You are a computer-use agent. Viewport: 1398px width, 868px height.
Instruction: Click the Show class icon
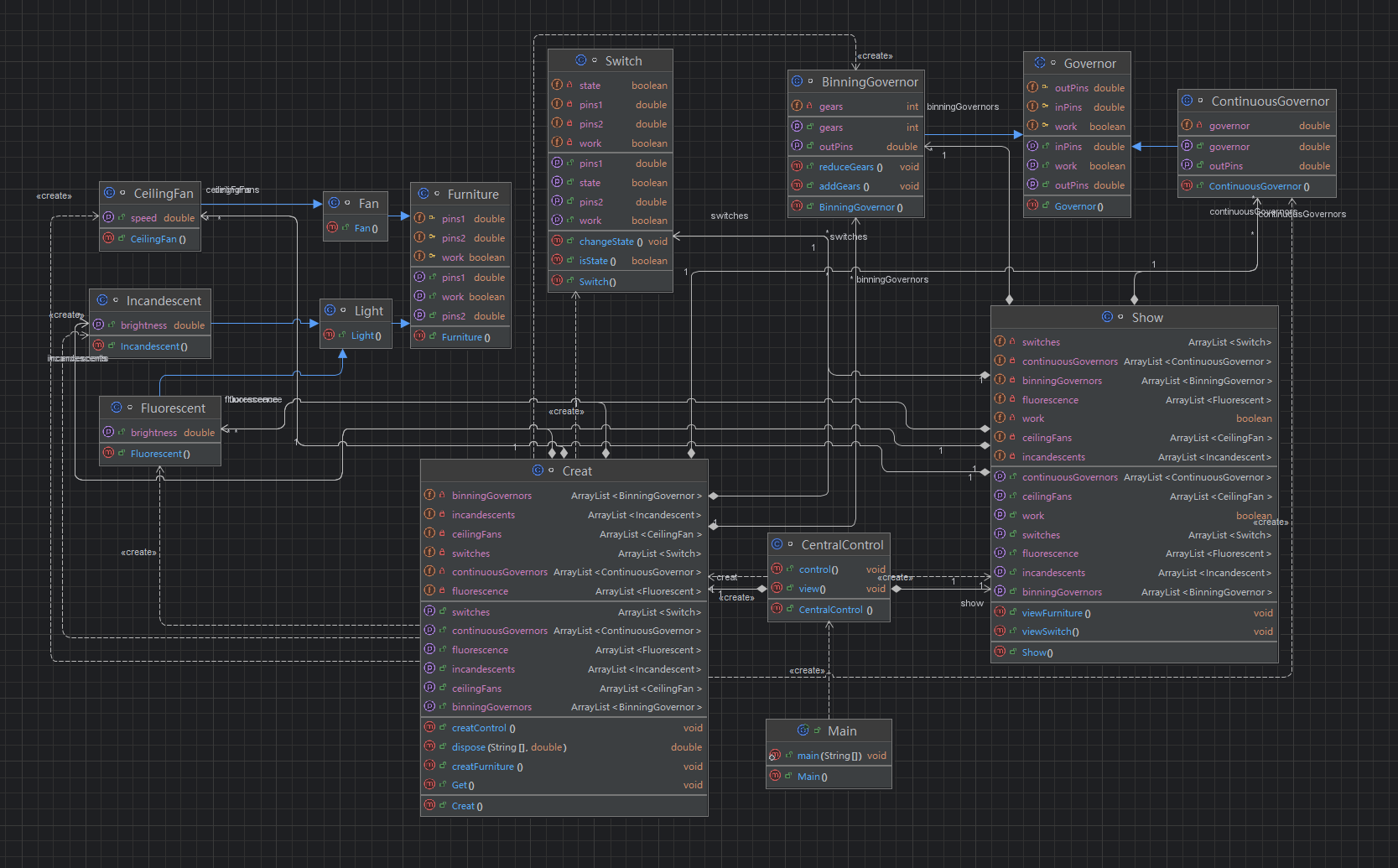click(1108, 317)
